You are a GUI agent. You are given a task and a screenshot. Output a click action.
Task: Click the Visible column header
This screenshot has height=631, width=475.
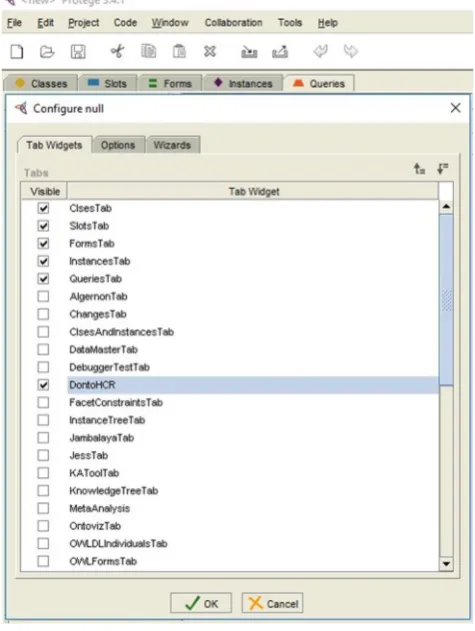(45, 192)
